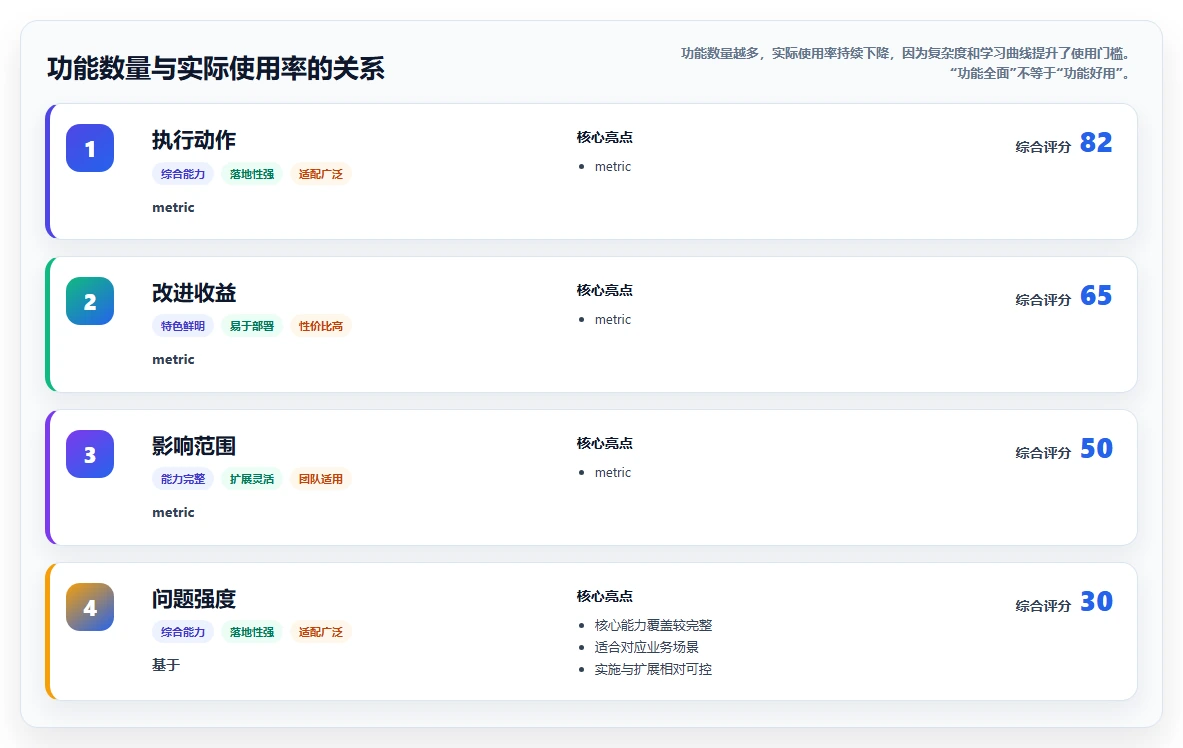Click the 综合能力 tag under 问题强度
This screenshot has width=1183, height=748.
183,632
